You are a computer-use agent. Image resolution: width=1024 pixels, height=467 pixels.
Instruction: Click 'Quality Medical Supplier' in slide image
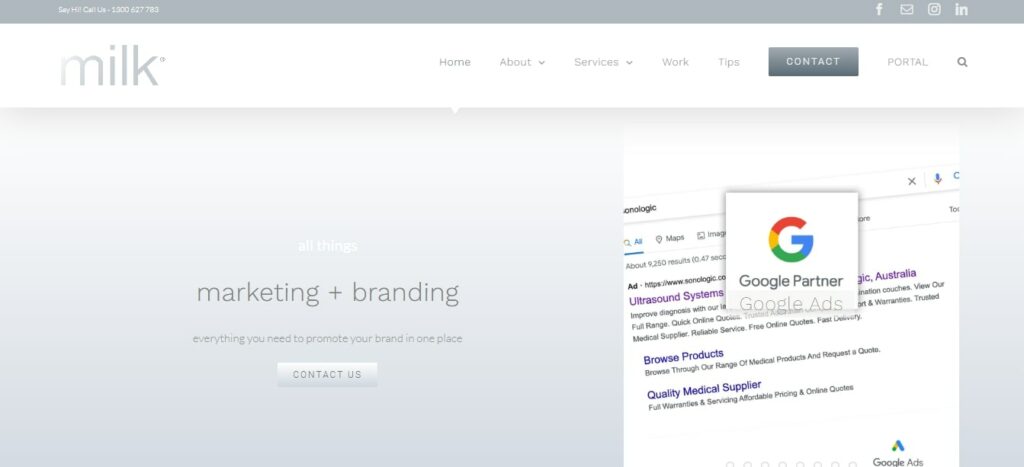[x=704, y=390]
